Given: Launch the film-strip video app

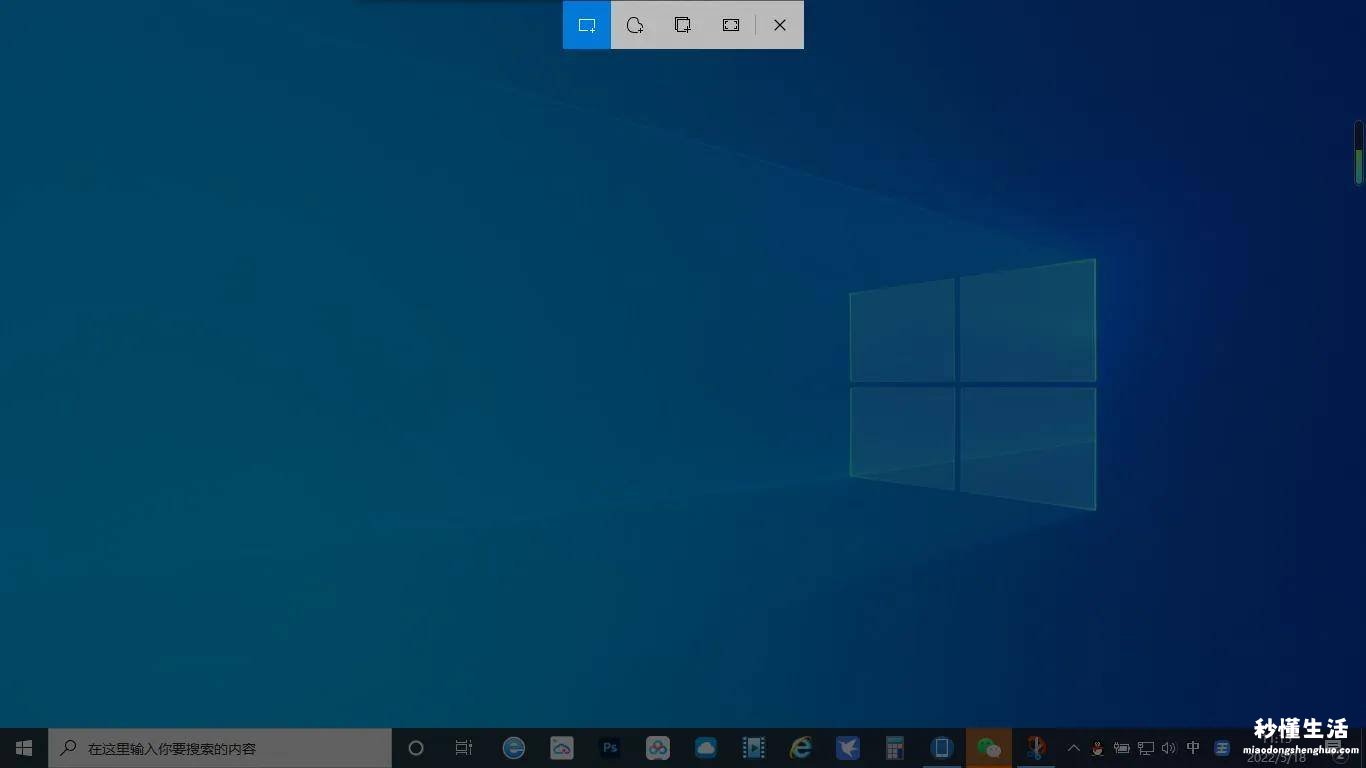Looking at the screenshot, I should pos(754,748).
